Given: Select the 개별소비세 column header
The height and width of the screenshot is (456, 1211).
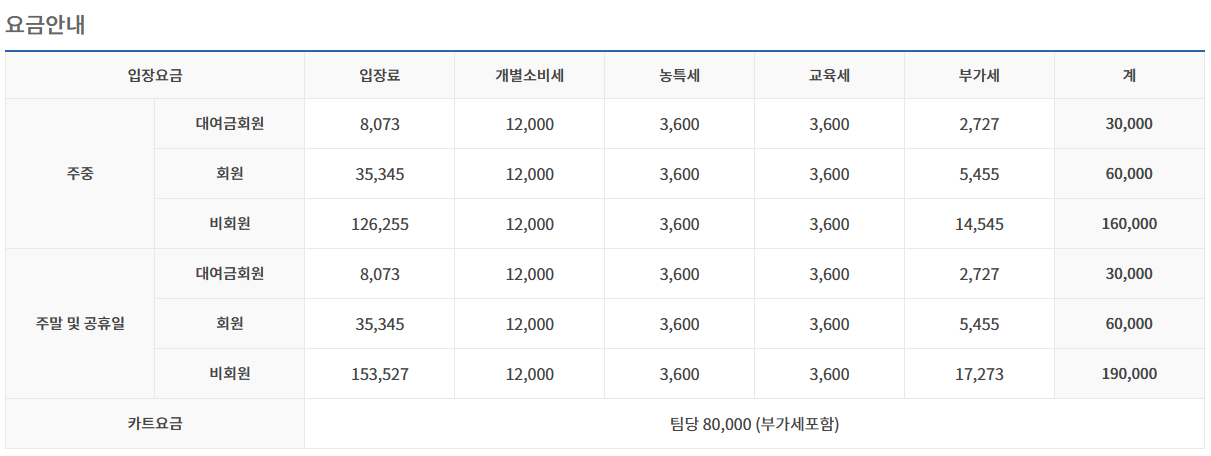Looking at the screenshot, I should pos(529,75).
